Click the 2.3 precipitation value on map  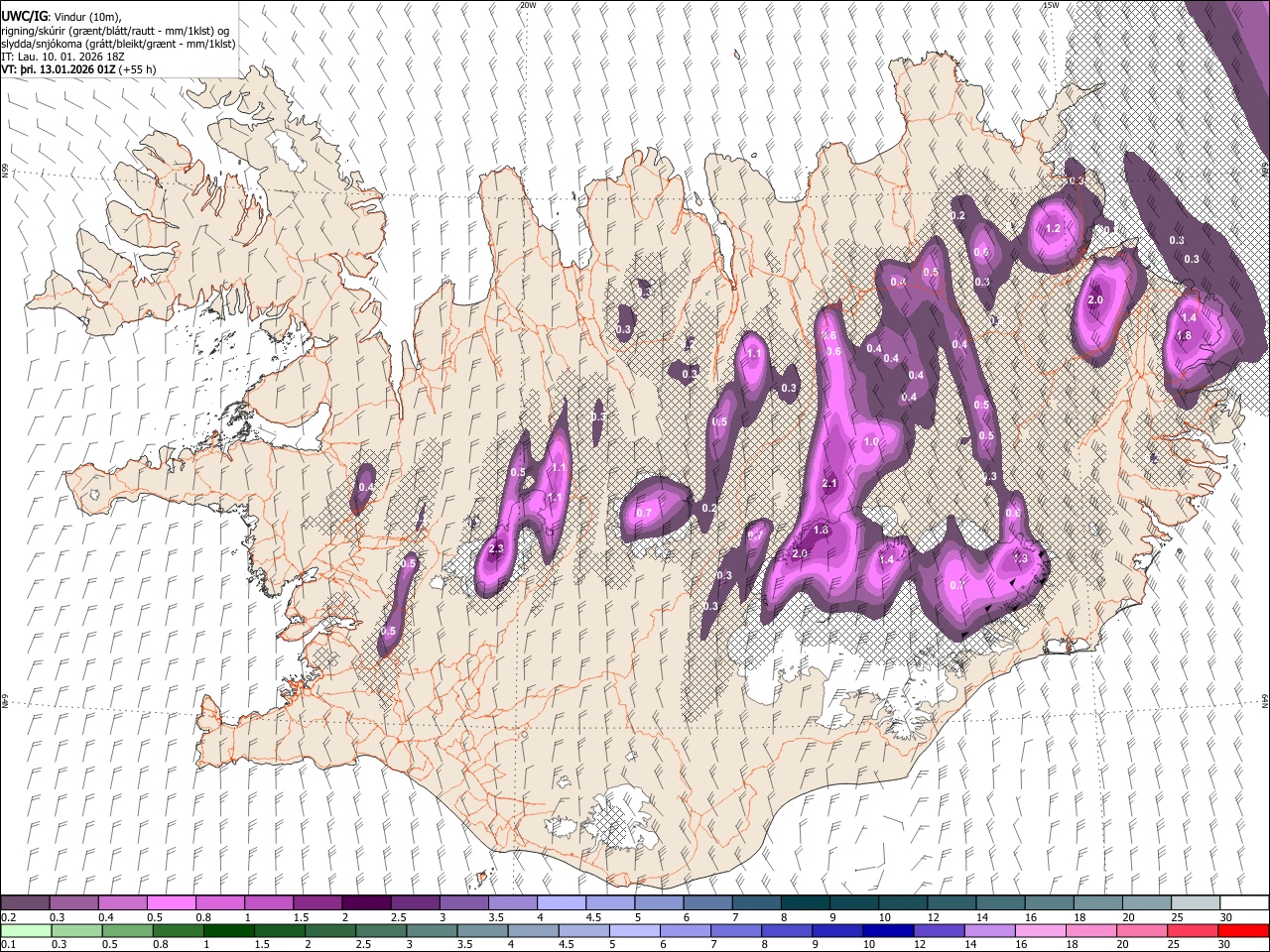tap(496, 548)
